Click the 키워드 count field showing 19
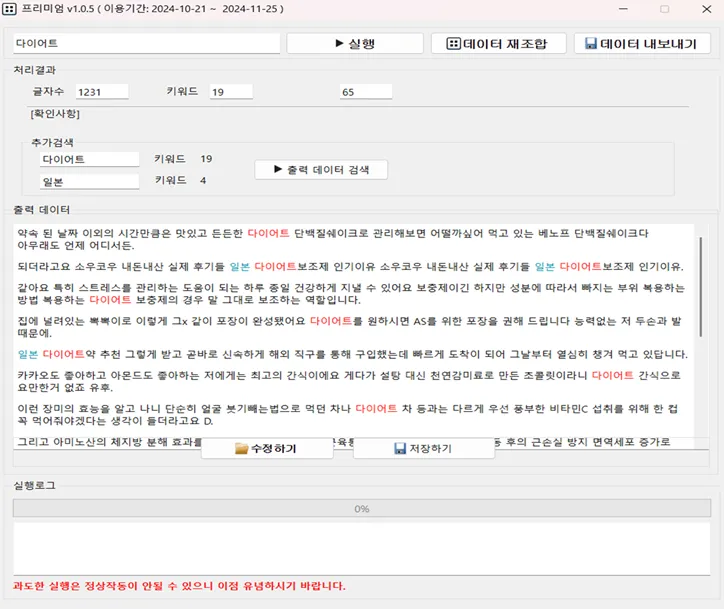 click(x=231, y=92)
